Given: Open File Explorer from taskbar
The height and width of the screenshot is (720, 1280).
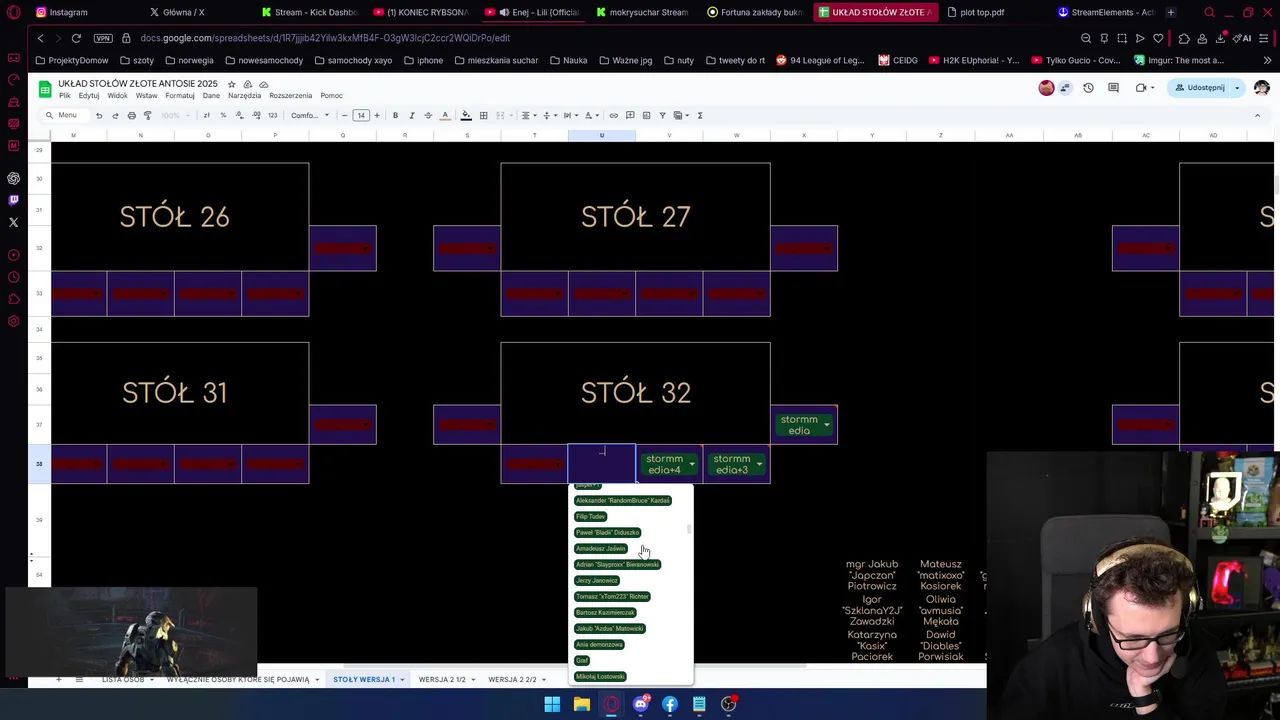Looking at the screenshot, I should tap(582, 704).
